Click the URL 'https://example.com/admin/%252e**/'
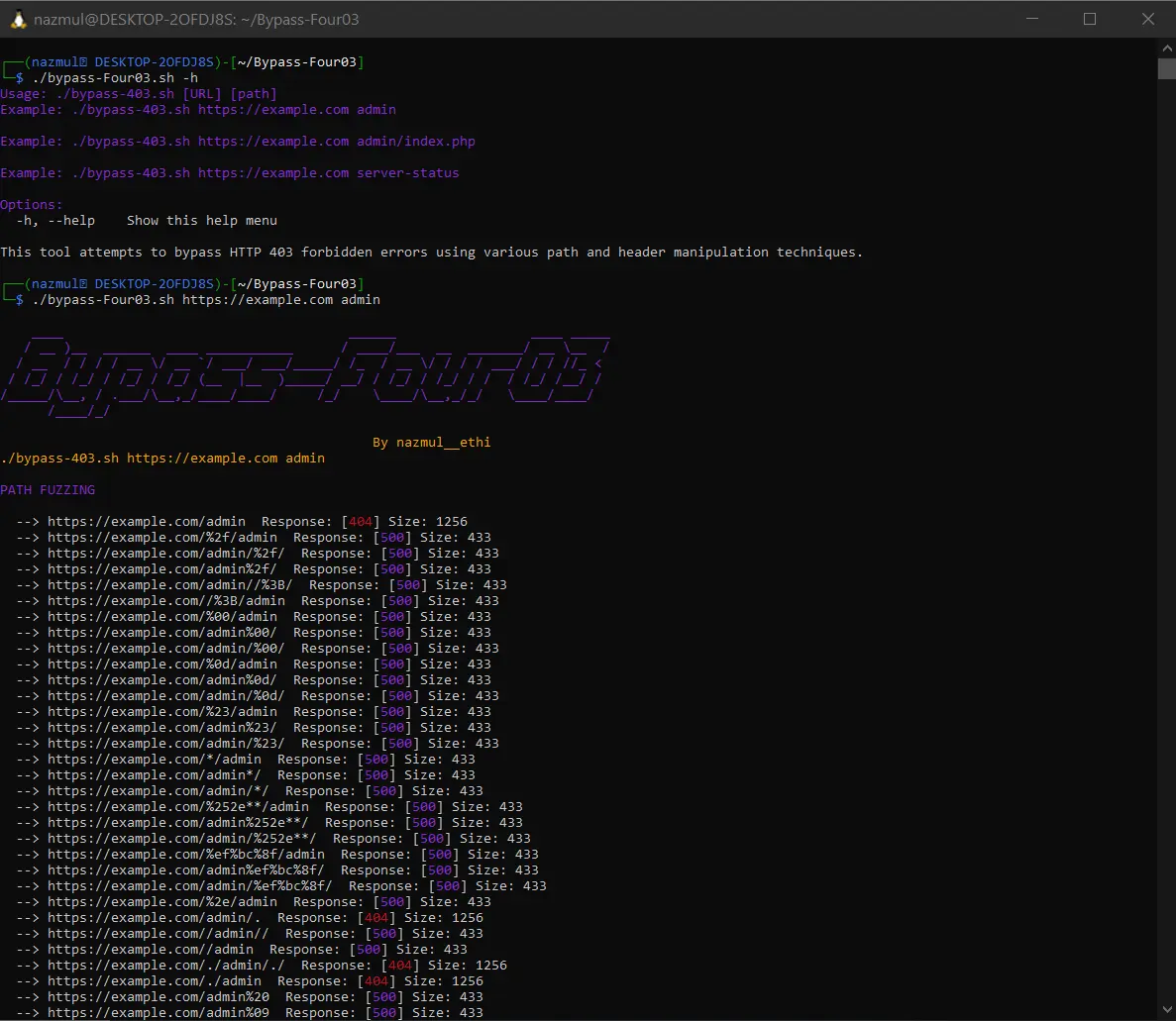The height and width of the screenshot is (1021, 1176). pyautogui.click(x=182, y=838)
